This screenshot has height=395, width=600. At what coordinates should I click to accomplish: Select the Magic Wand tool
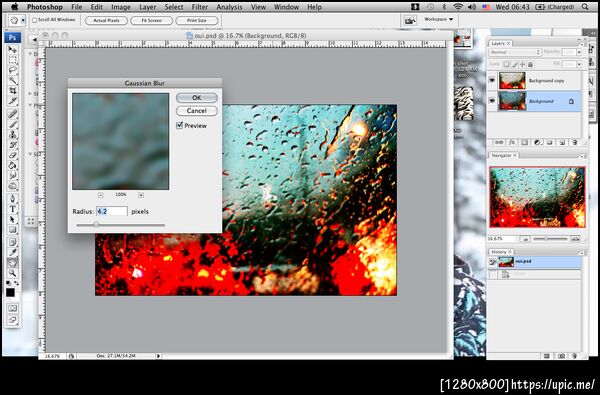coord(12,80)
